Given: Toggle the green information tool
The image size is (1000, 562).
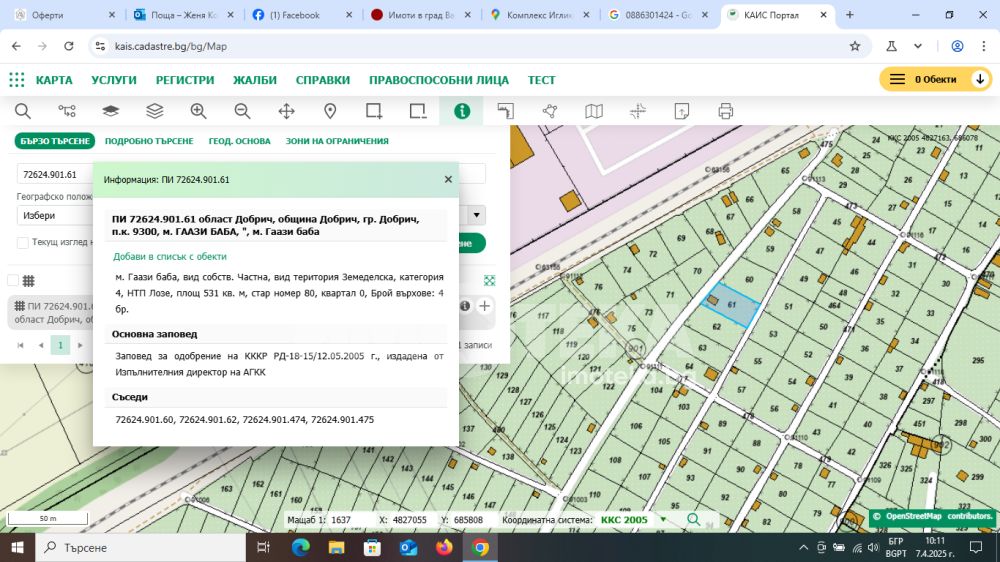Looking at the screenshot, I should [x=461, y=111].
